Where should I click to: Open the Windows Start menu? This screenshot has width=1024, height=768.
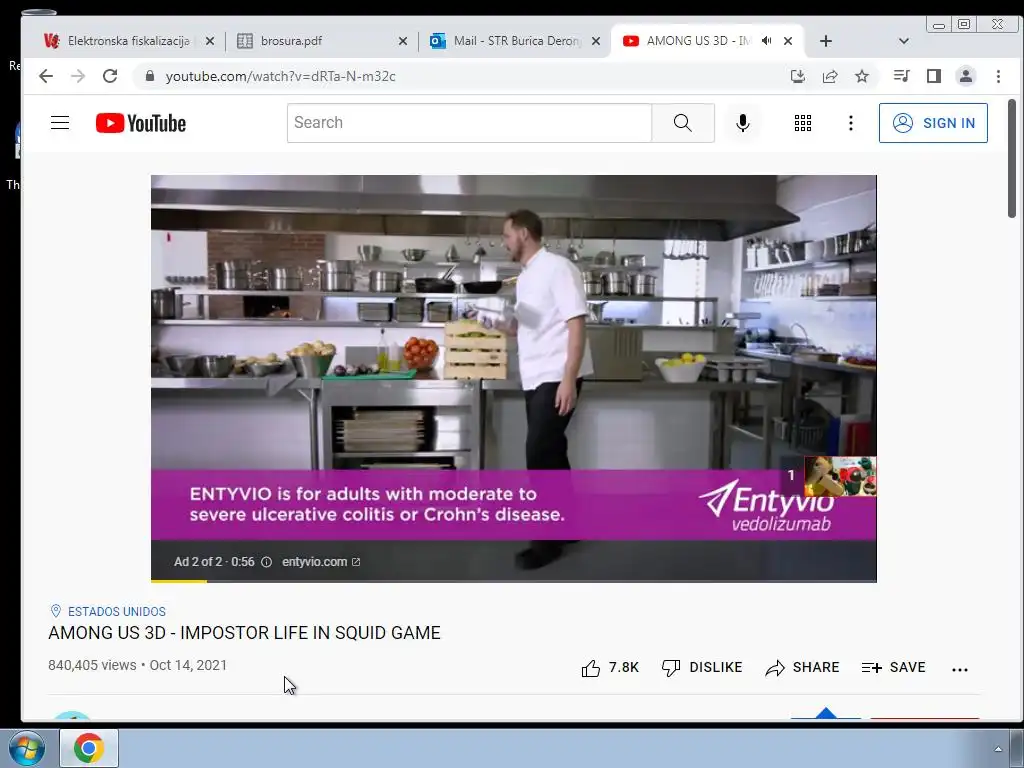click(26, 748)
